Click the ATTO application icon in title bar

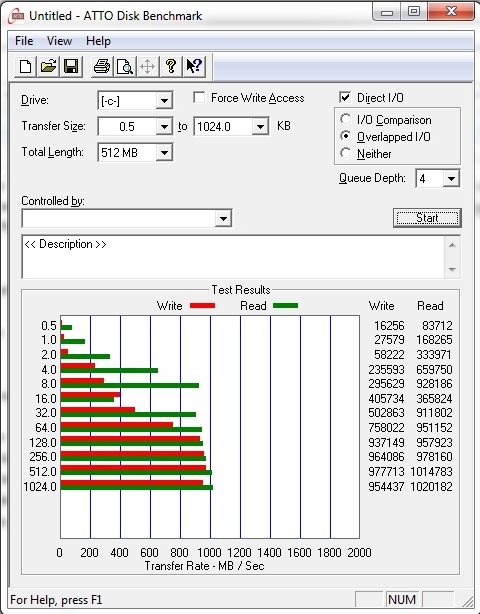pos(17,16)
